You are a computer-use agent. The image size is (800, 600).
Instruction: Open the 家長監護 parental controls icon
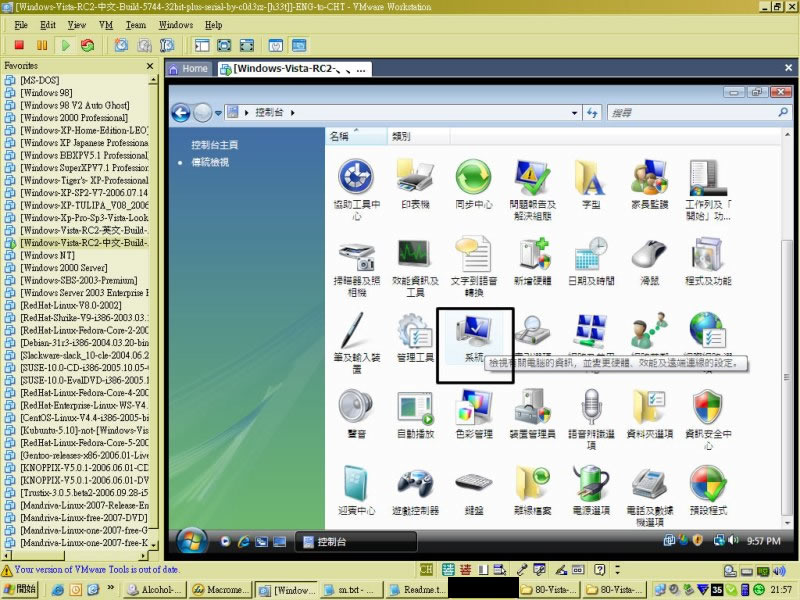(x=649, y=184)
